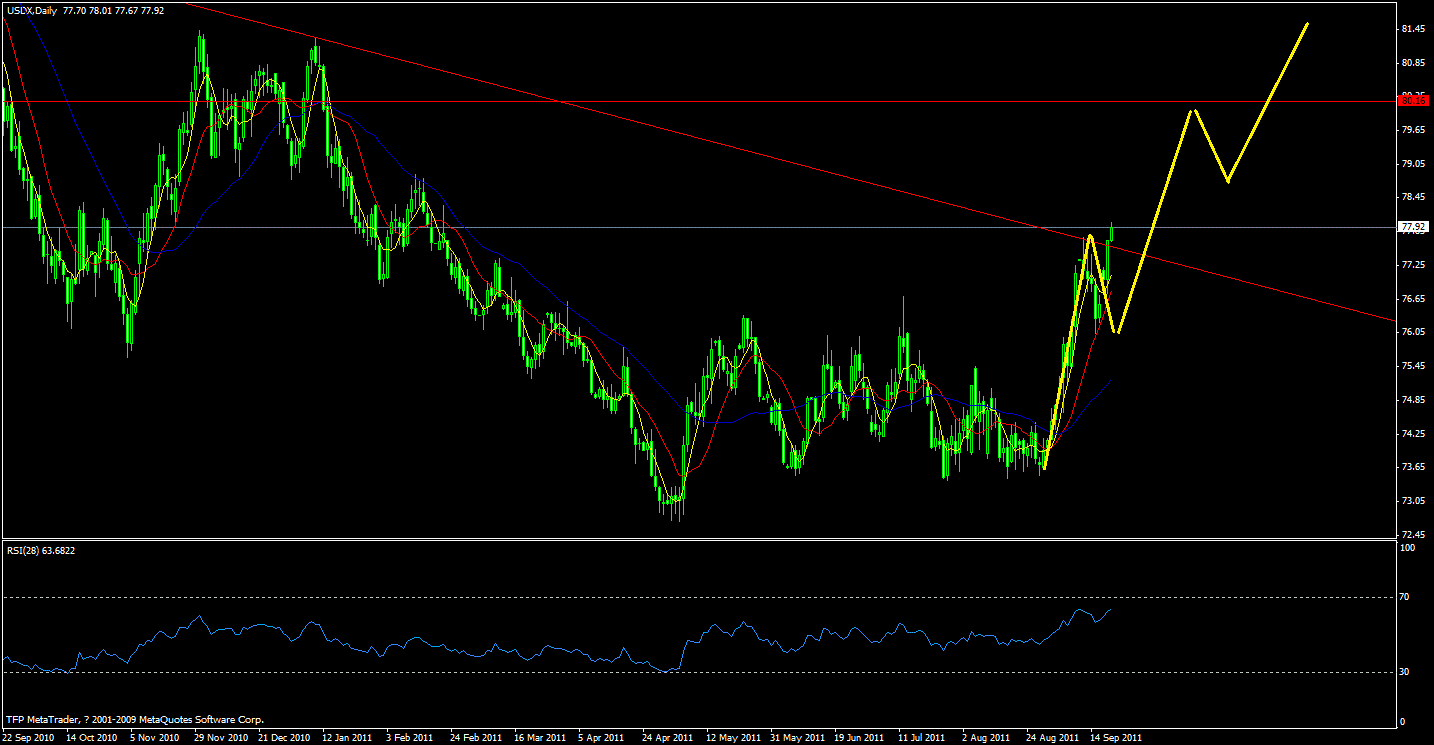The width and height of the screenshot is (1434, 745).
Task: Select the highlighted 77.92 current price tag
Action: coord(1413,228)
